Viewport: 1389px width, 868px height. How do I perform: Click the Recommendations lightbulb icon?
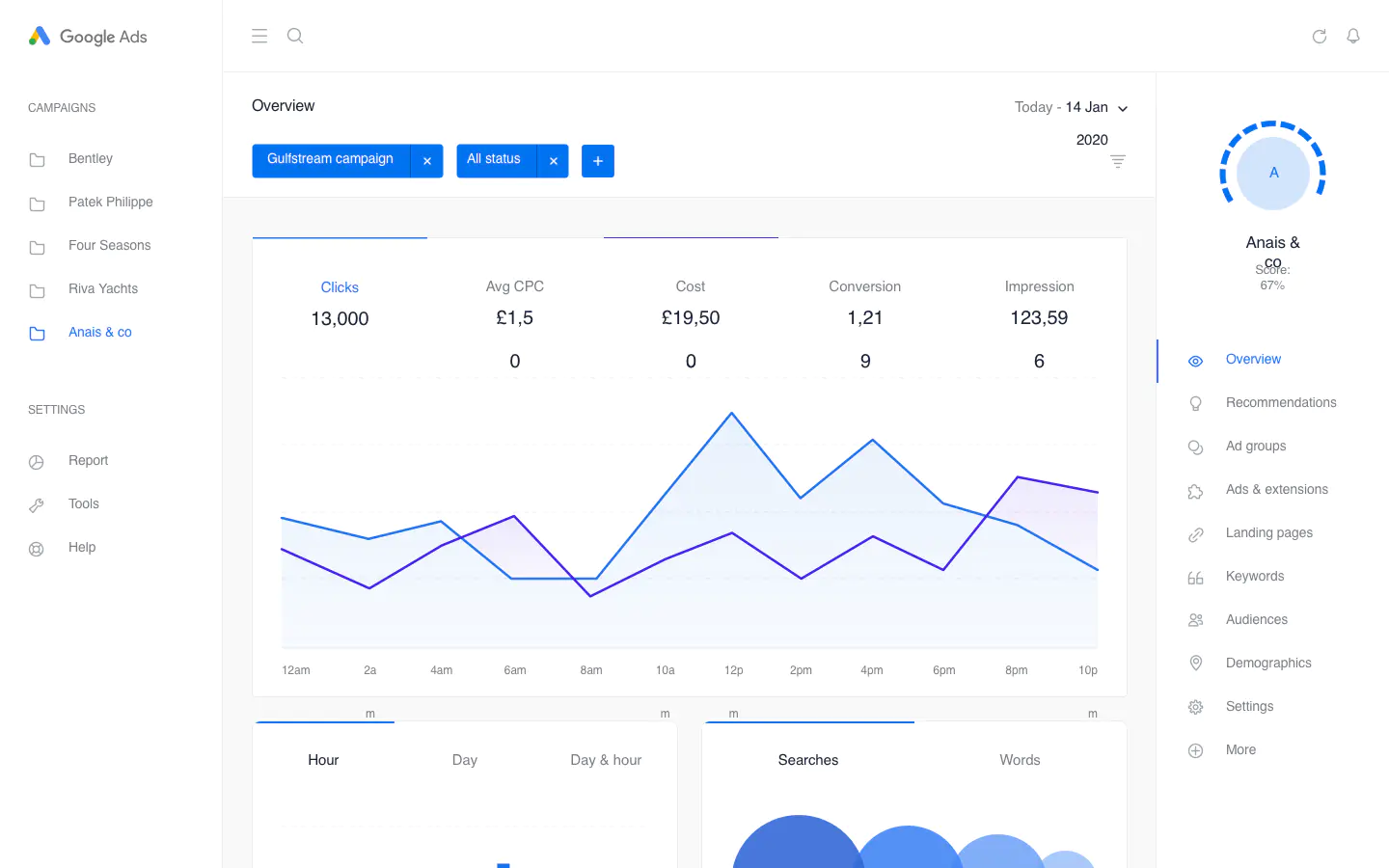[x=1195, y=404]
